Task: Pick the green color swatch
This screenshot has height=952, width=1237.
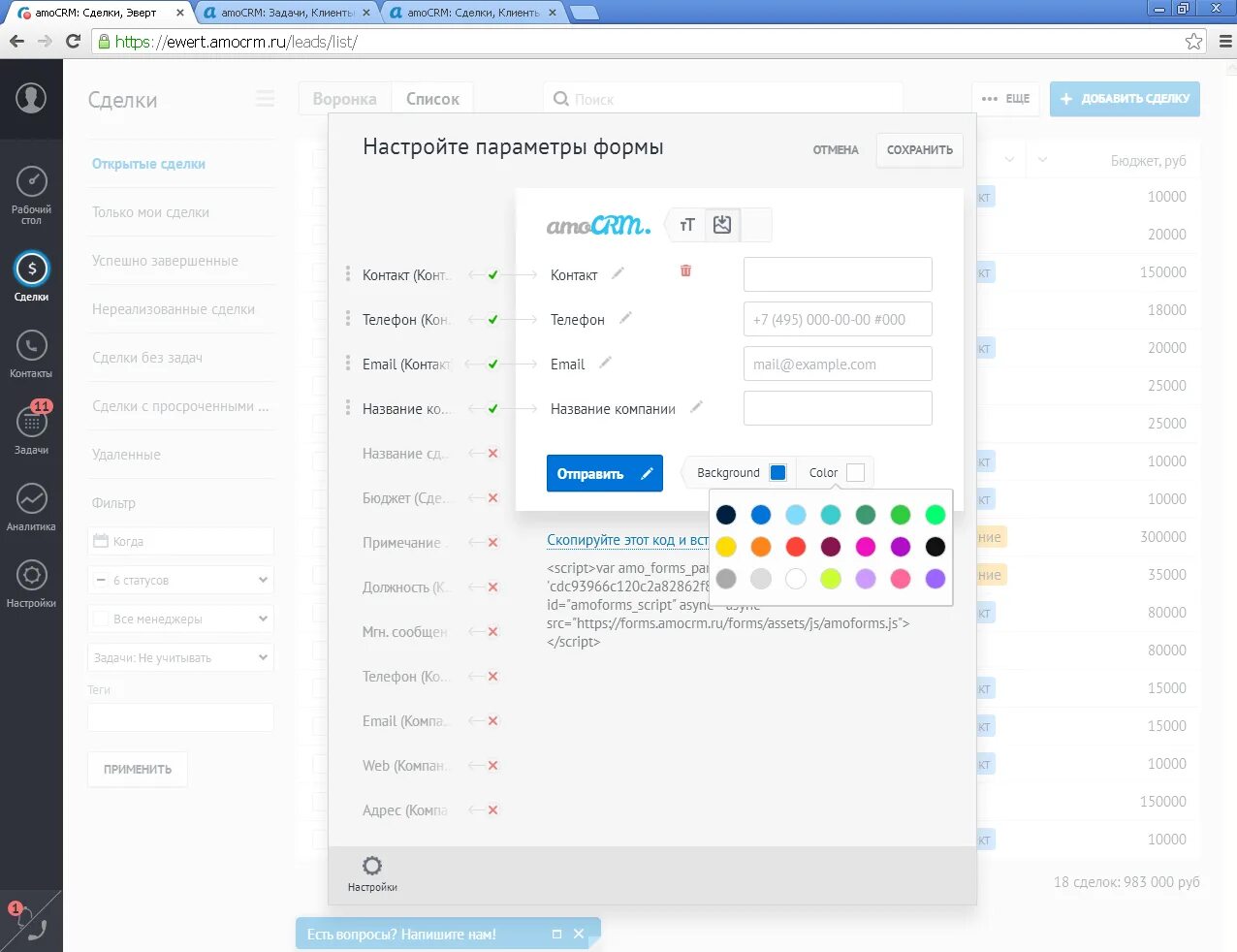Action: [x=900, y=515]
